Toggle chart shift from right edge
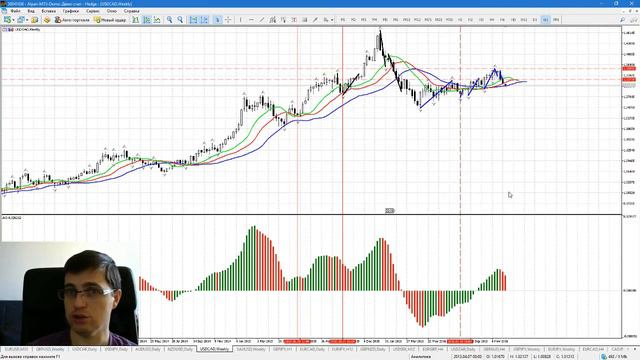This screenshot has height=360, width=640. pos(204,20)
